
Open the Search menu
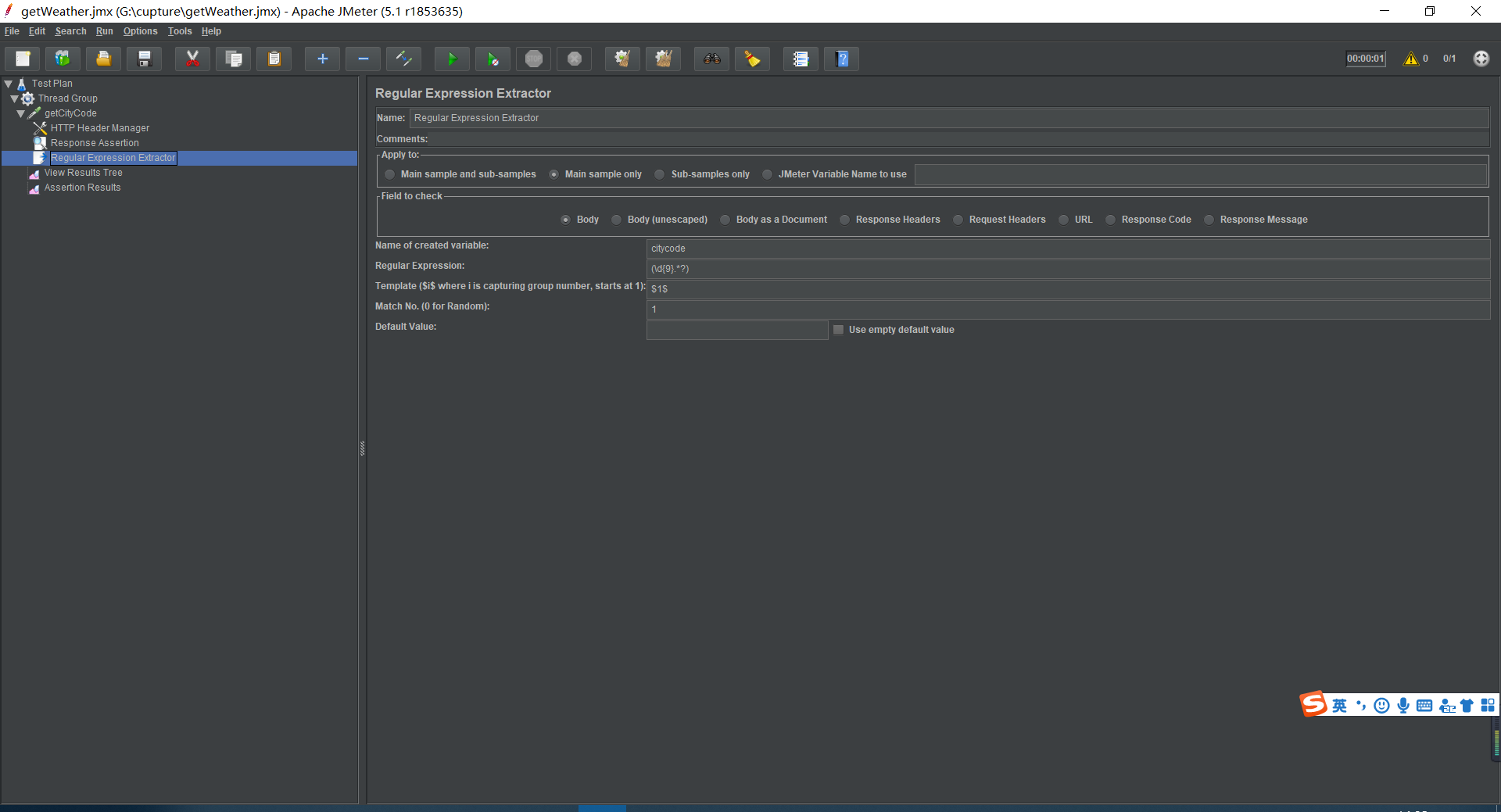[70, 31]
